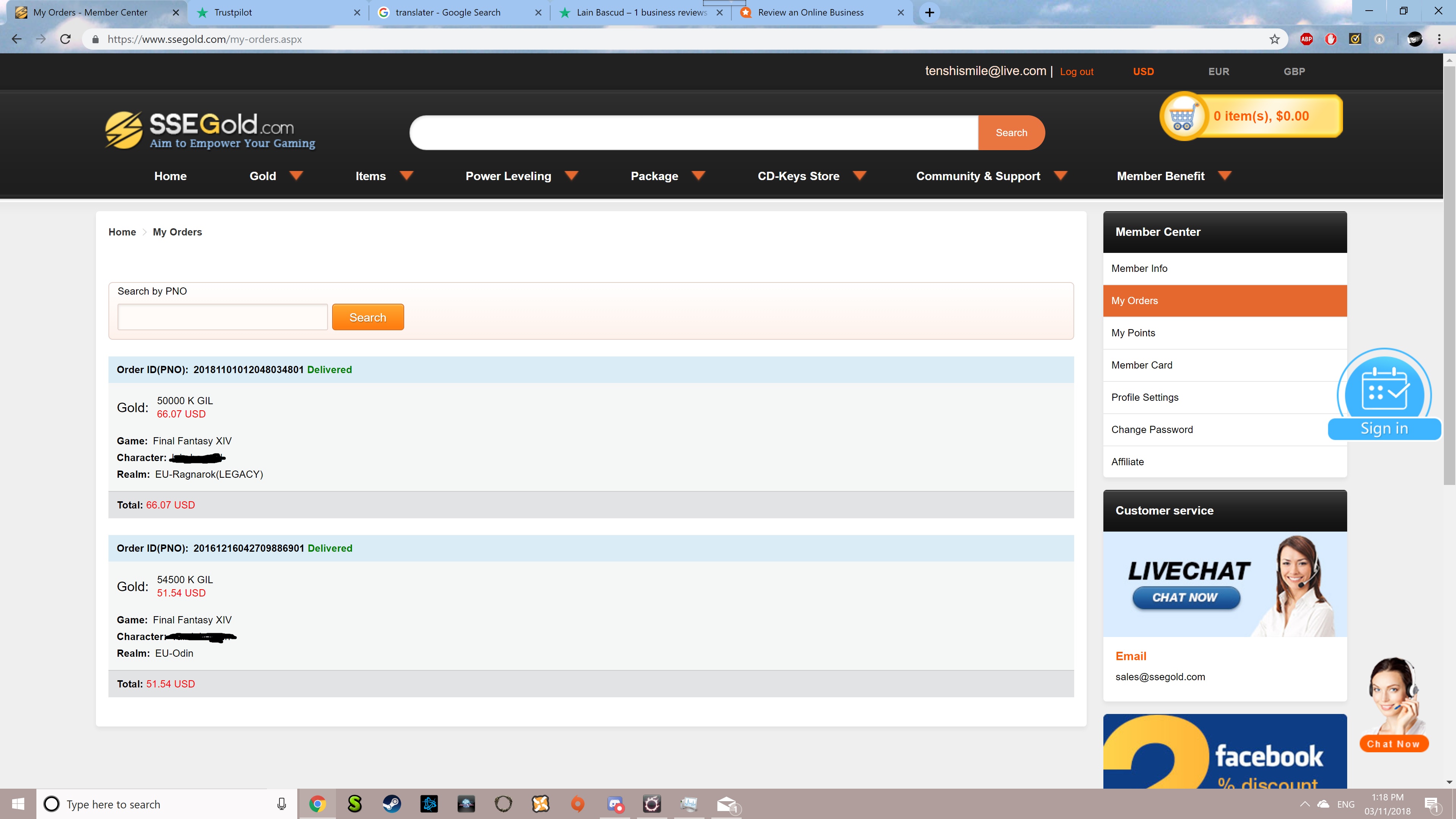This screenshot has width=1456, height=819.
Task: Click the forward navigation arrow
Action: pyautogui.click(x=41, y=39)
